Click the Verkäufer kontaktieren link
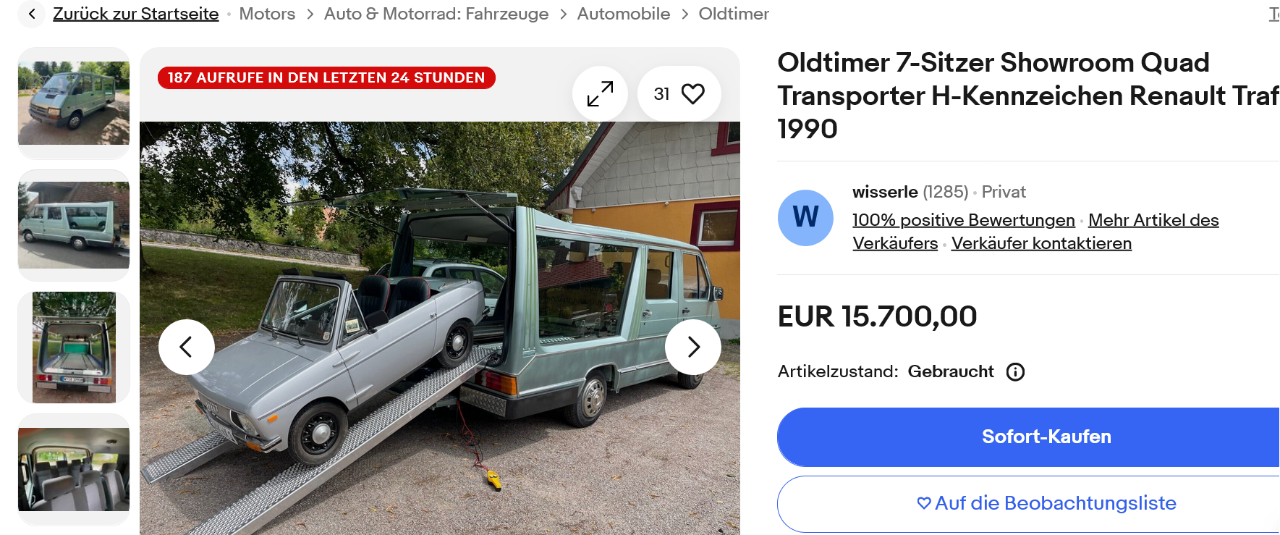 tap(1041, 243)
